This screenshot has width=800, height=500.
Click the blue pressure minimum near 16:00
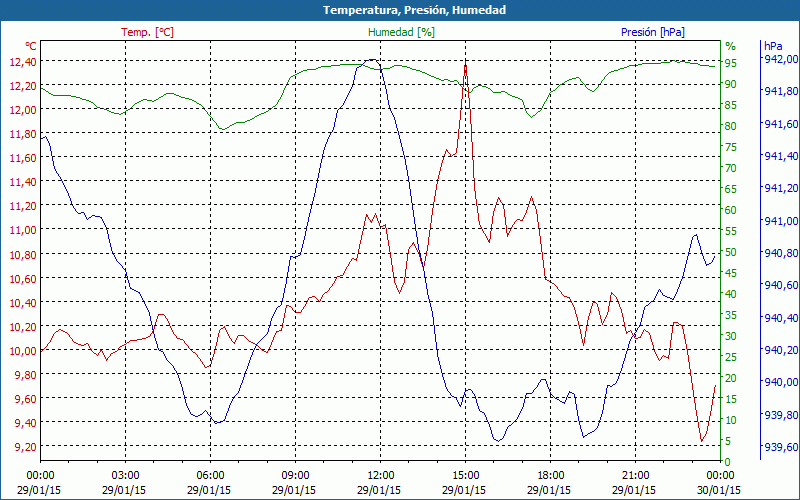[x=497, y=440]
